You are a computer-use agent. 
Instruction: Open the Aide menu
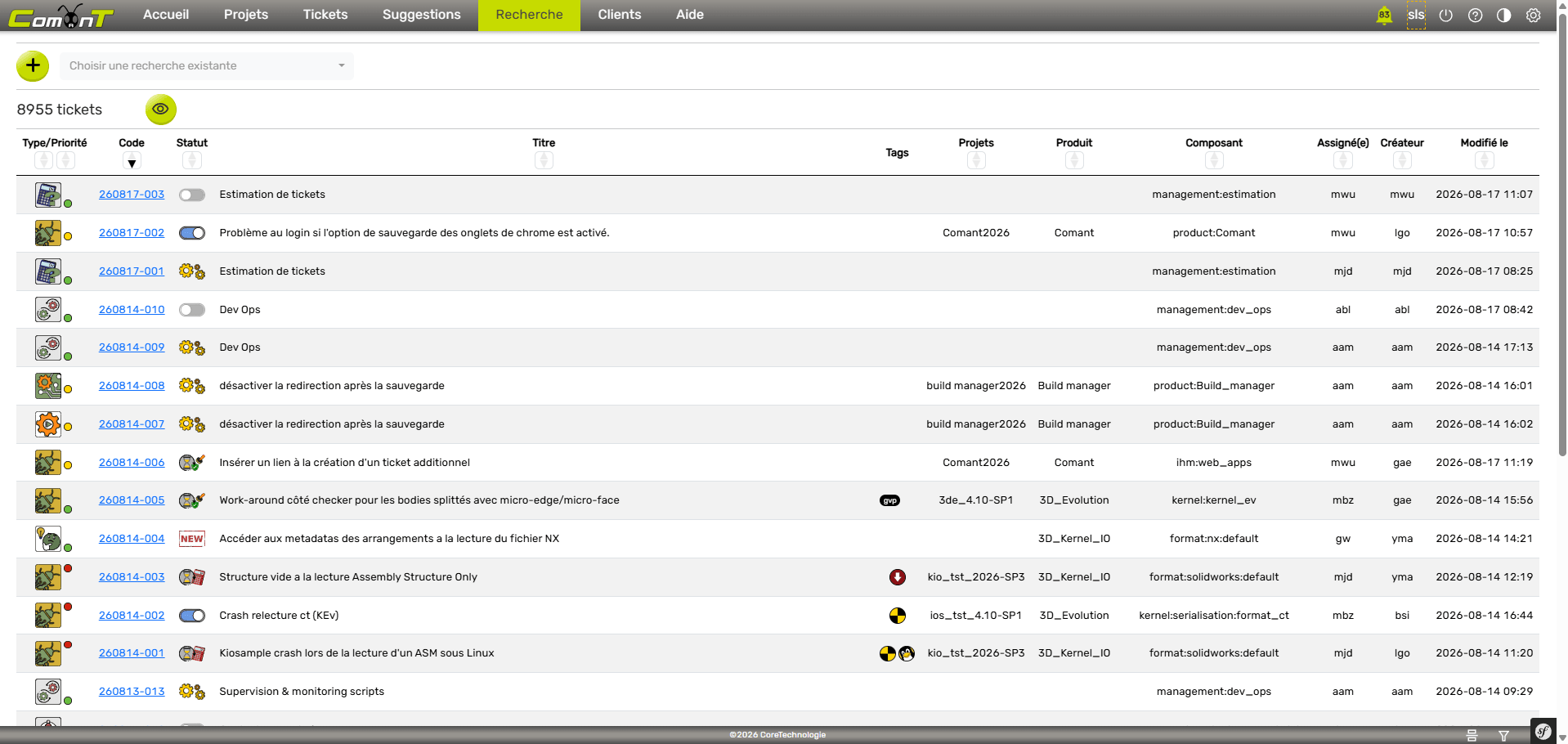pyautogui.click(x=690, y=15)
